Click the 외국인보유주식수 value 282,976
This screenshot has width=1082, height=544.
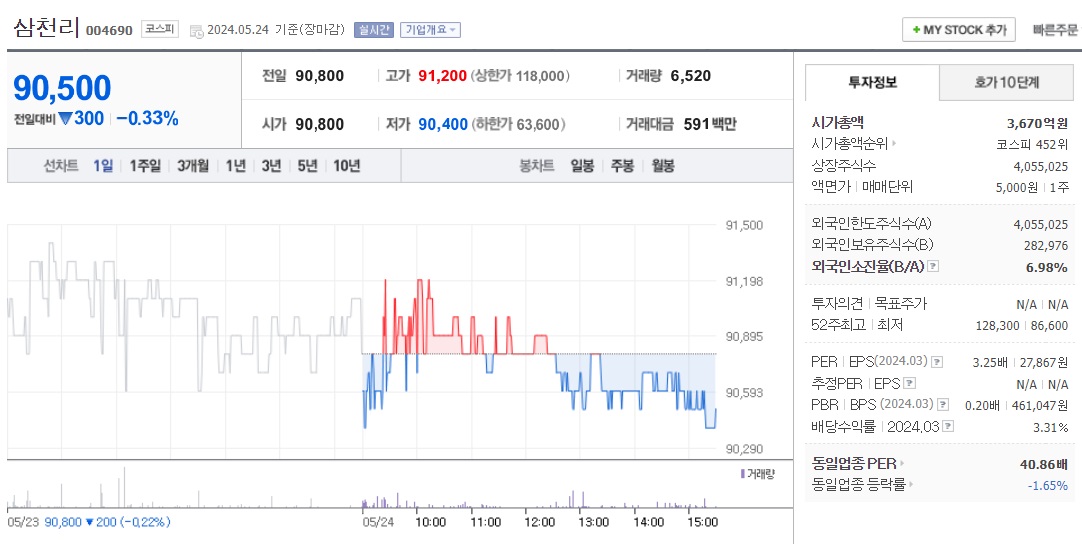point(1045,245)
